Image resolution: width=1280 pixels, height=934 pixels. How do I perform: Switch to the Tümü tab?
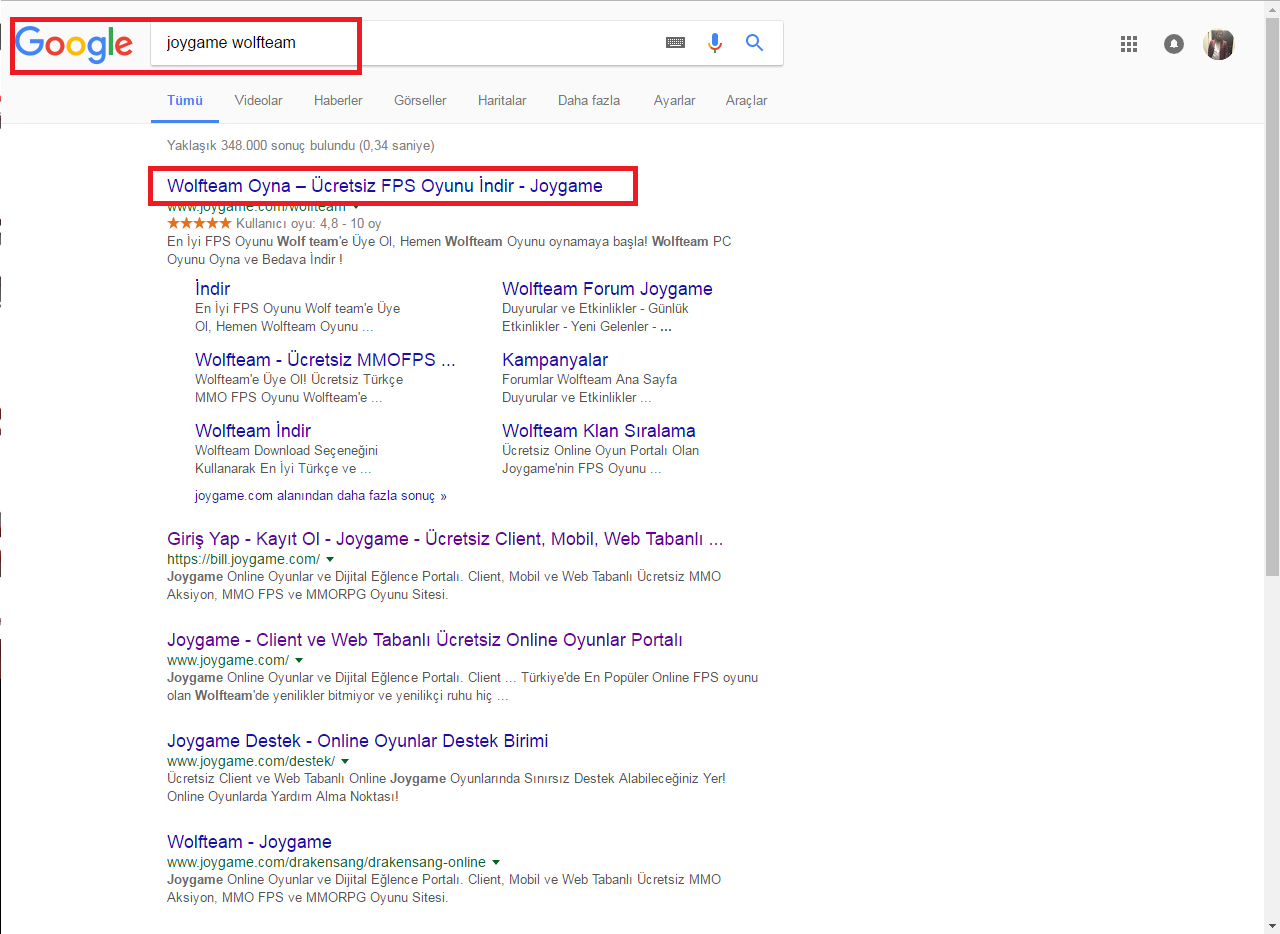(185, 100)
